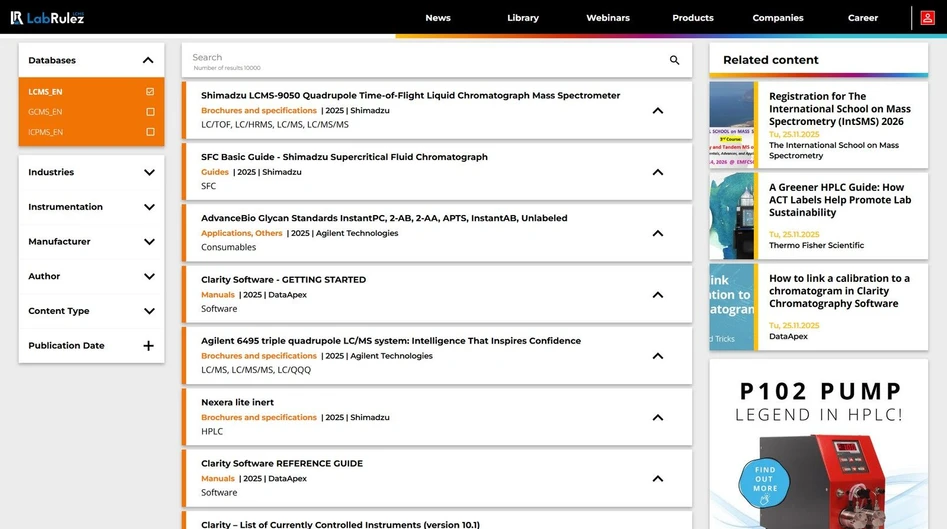Collapse the SFC Basic Guide chevron

pos(657,172)
